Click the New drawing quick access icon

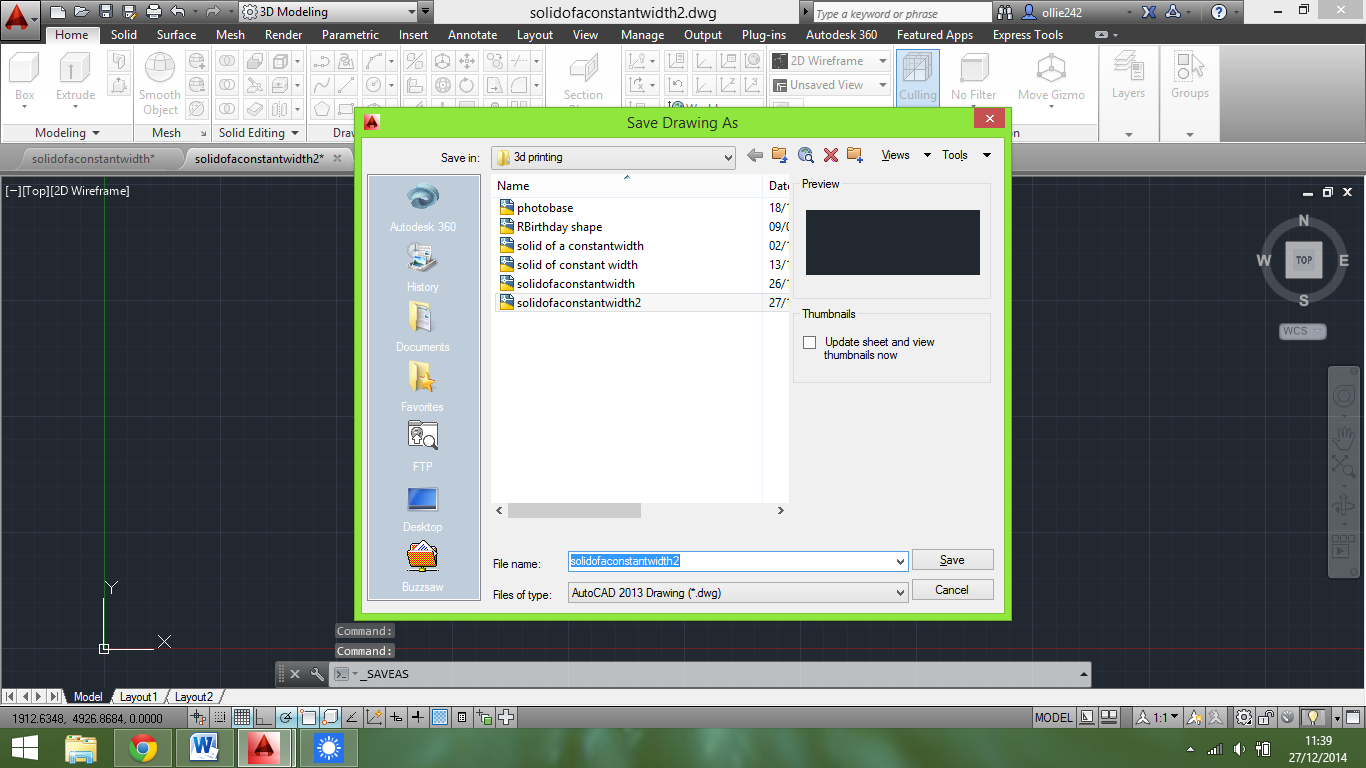point(58,12)
